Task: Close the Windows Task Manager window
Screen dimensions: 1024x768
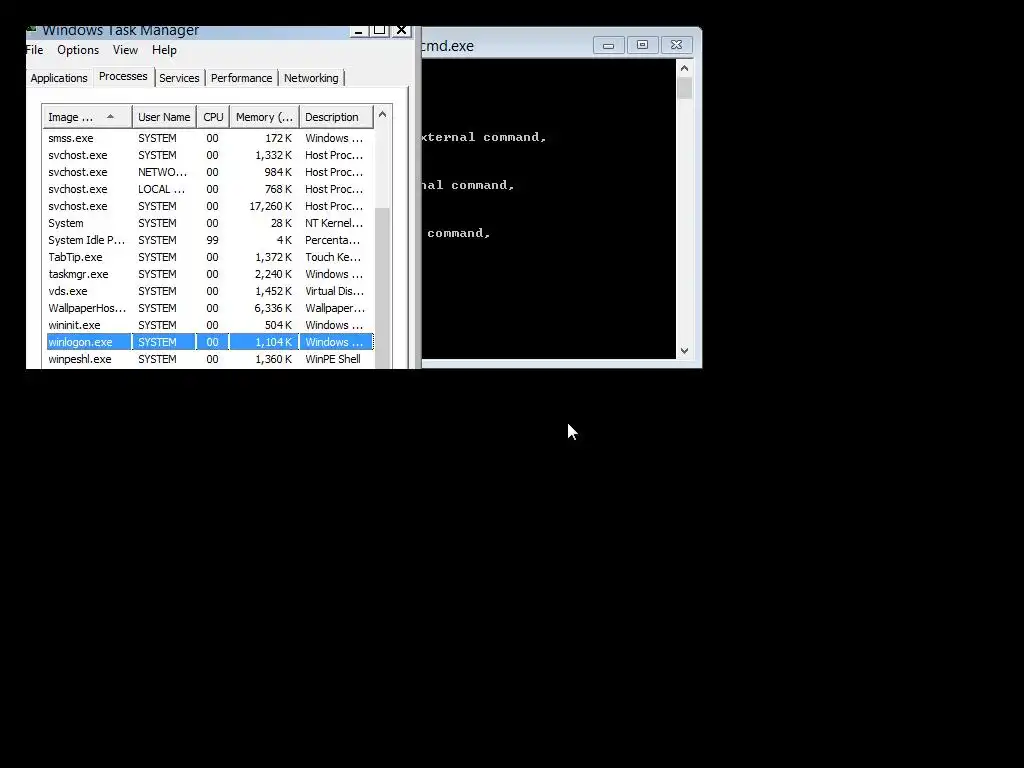Action: [x=402, y=31]
